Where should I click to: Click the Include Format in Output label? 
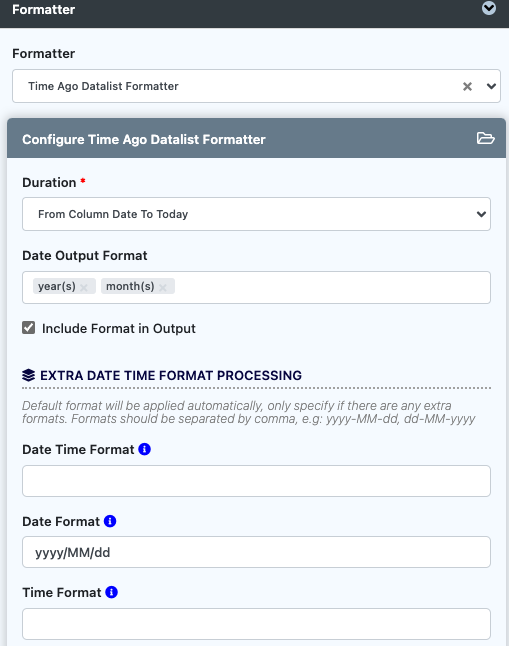119,328
